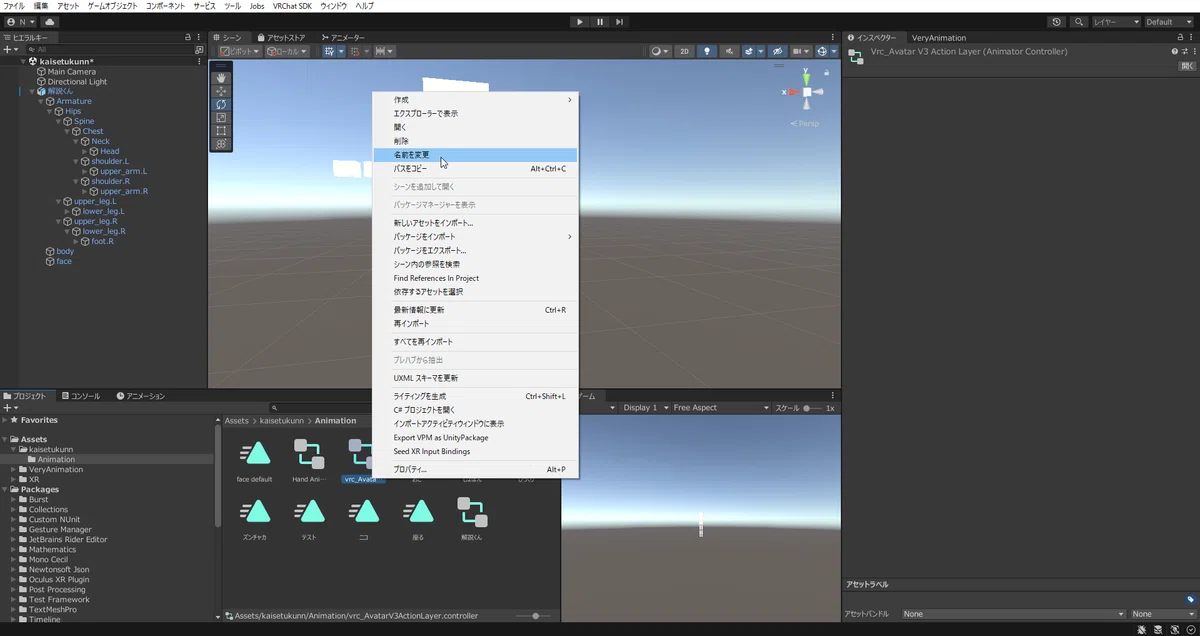Expand the VeryAnimation folder in project tree
Viewport: 1200px width, 636px height.
coord(14,469)
